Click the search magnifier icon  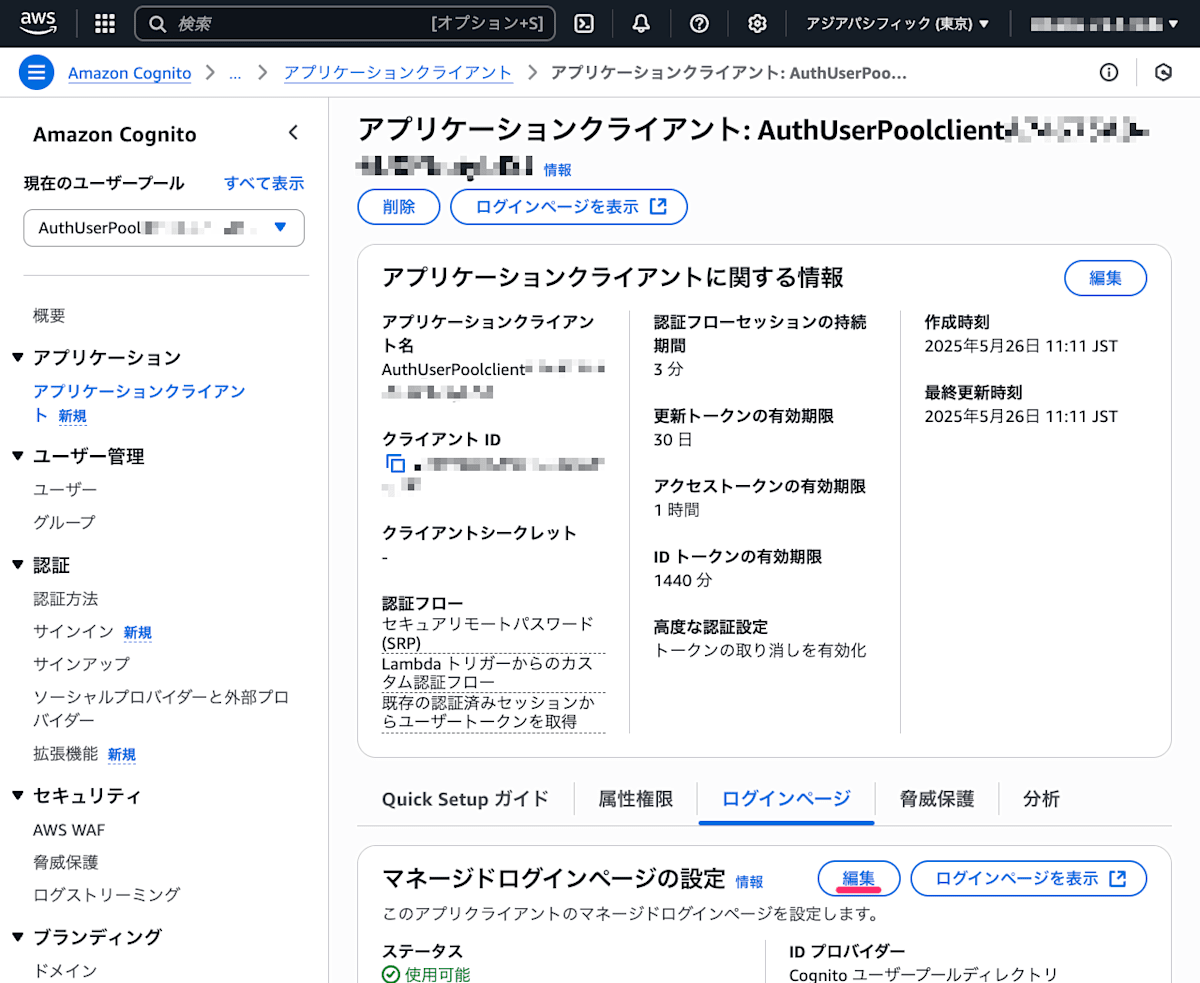click(157, 23)
